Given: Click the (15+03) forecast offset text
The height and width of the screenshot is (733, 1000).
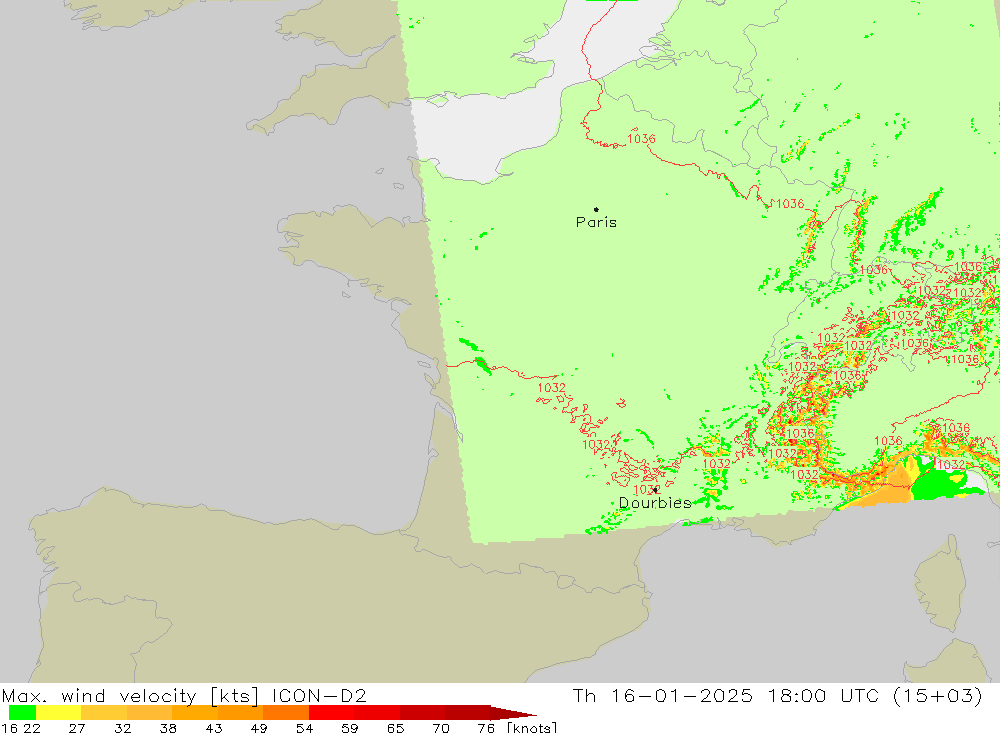Looking at the screenshot, I should (x=937, y=695).
